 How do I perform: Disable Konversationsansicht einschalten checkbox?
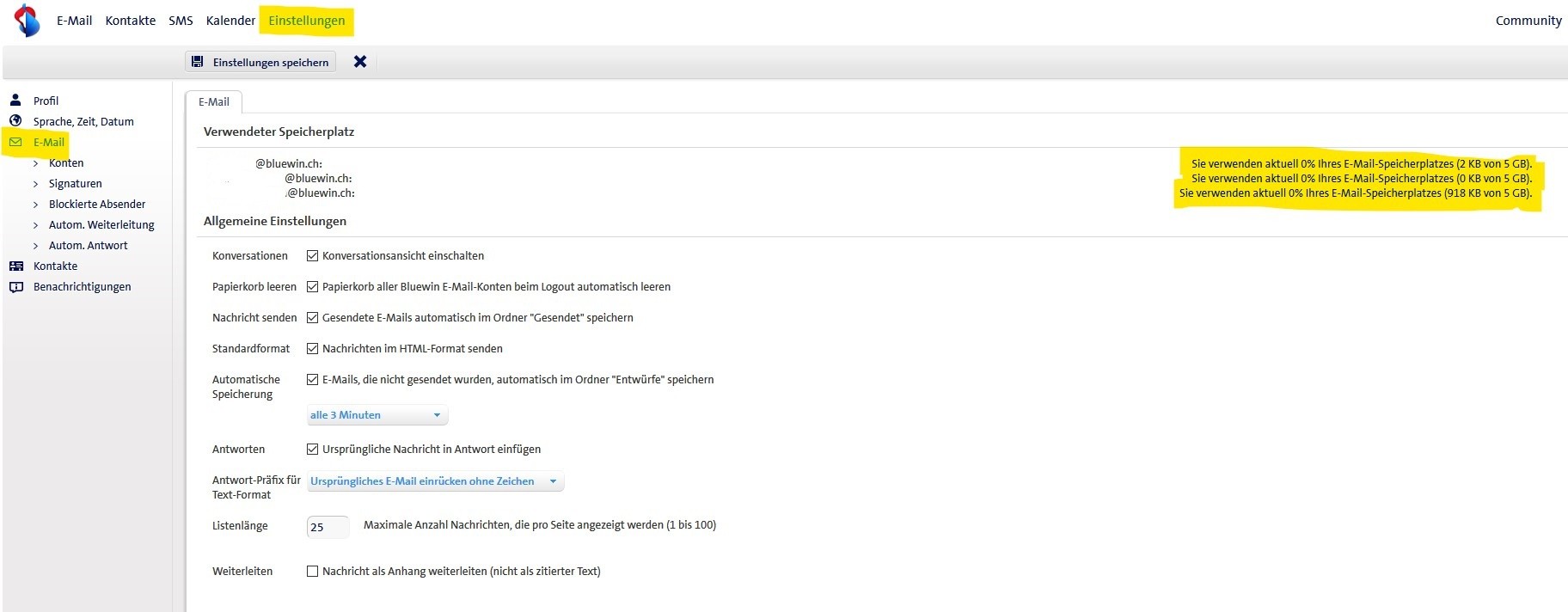coord(313,256)
